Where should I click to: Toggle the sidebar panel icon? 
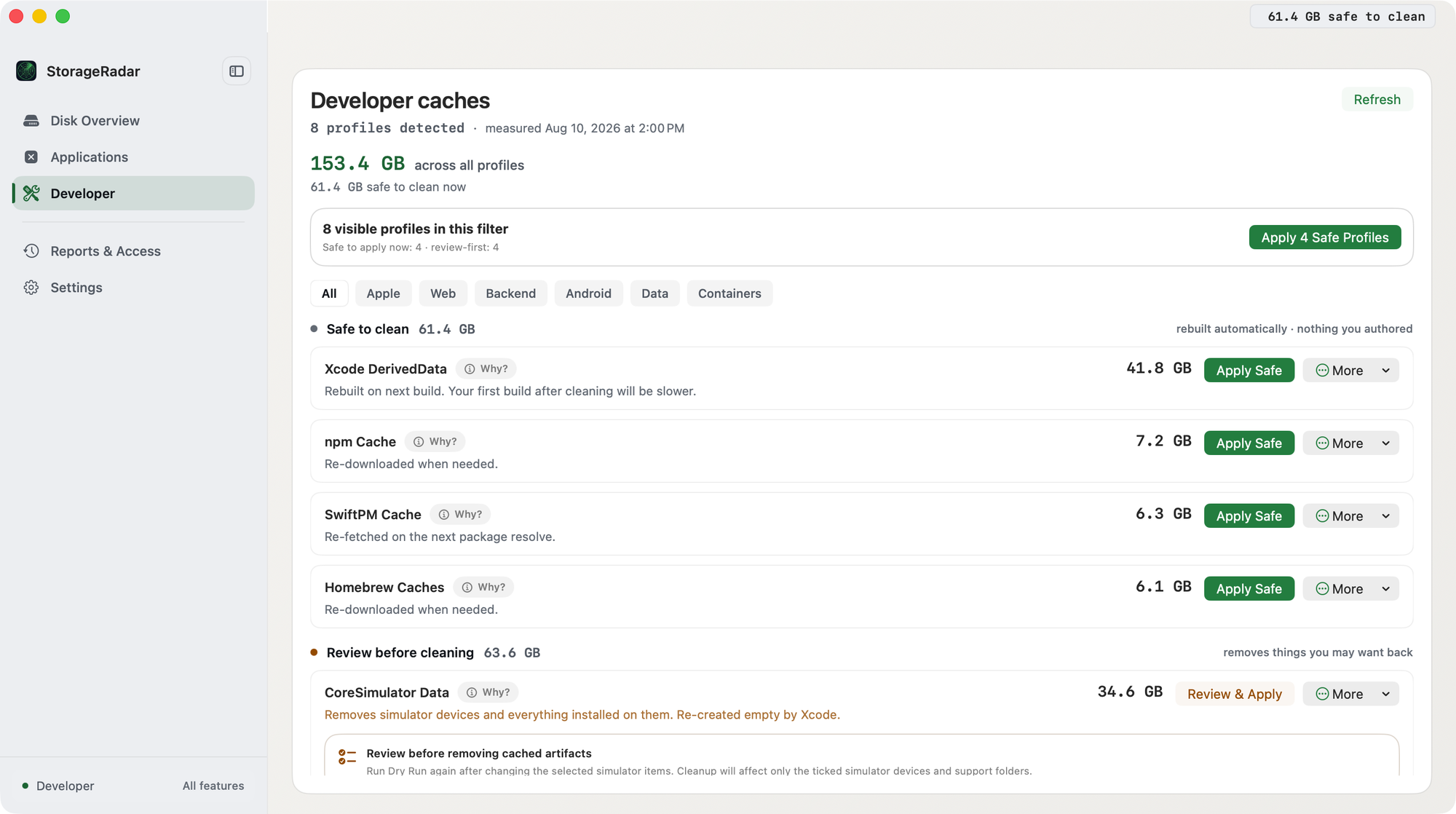[237, 71]
